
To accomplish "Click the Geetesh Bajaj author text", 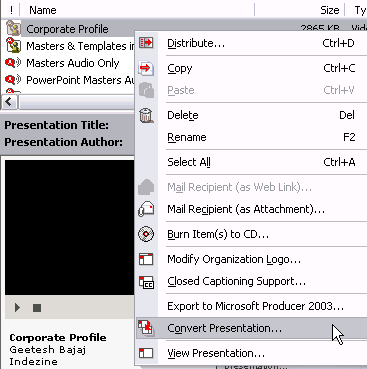I will click(x=48, y=350).
